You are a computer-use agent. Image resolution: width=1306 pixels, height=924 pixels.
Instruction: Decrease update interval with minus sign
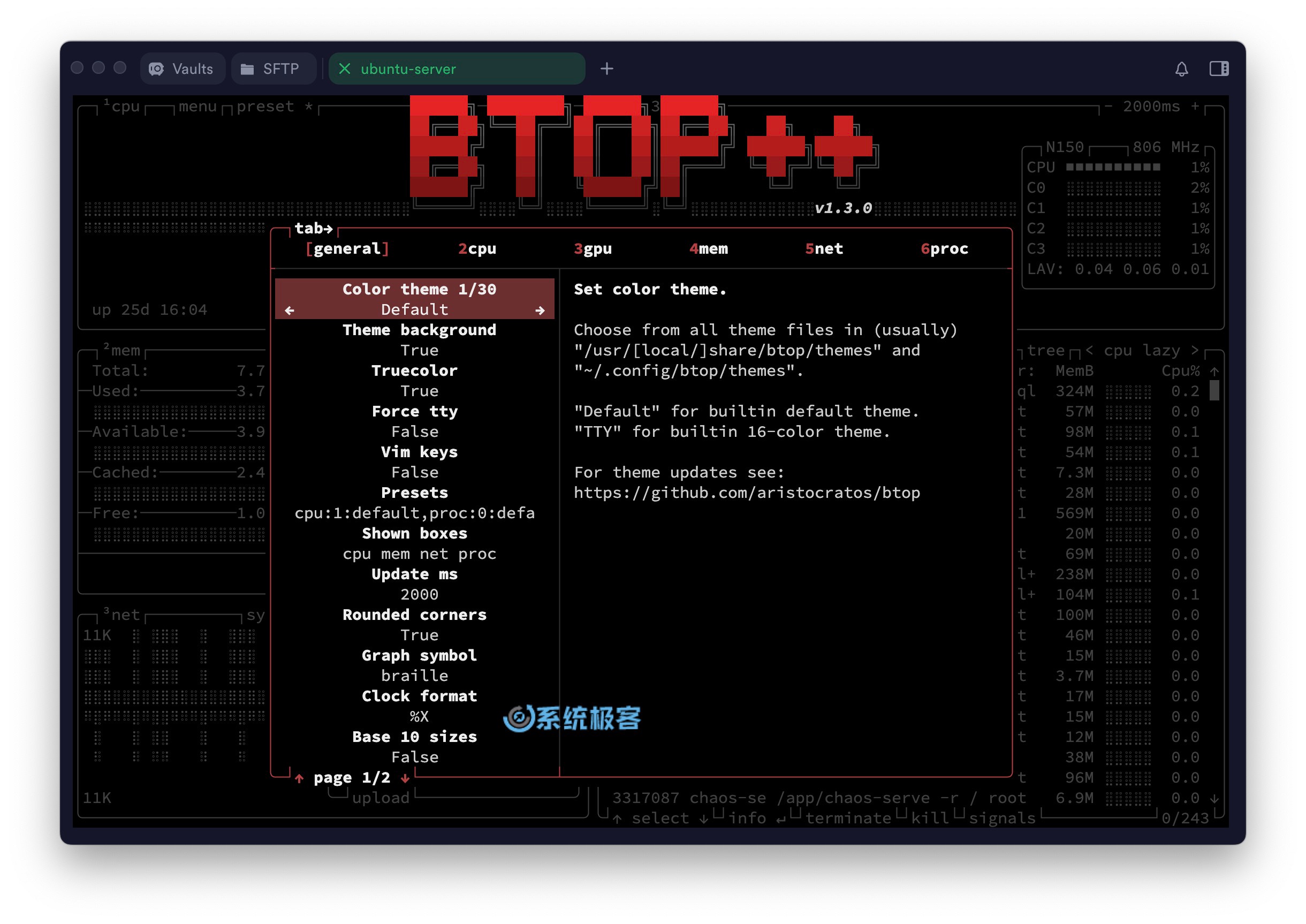point(1108,107)
